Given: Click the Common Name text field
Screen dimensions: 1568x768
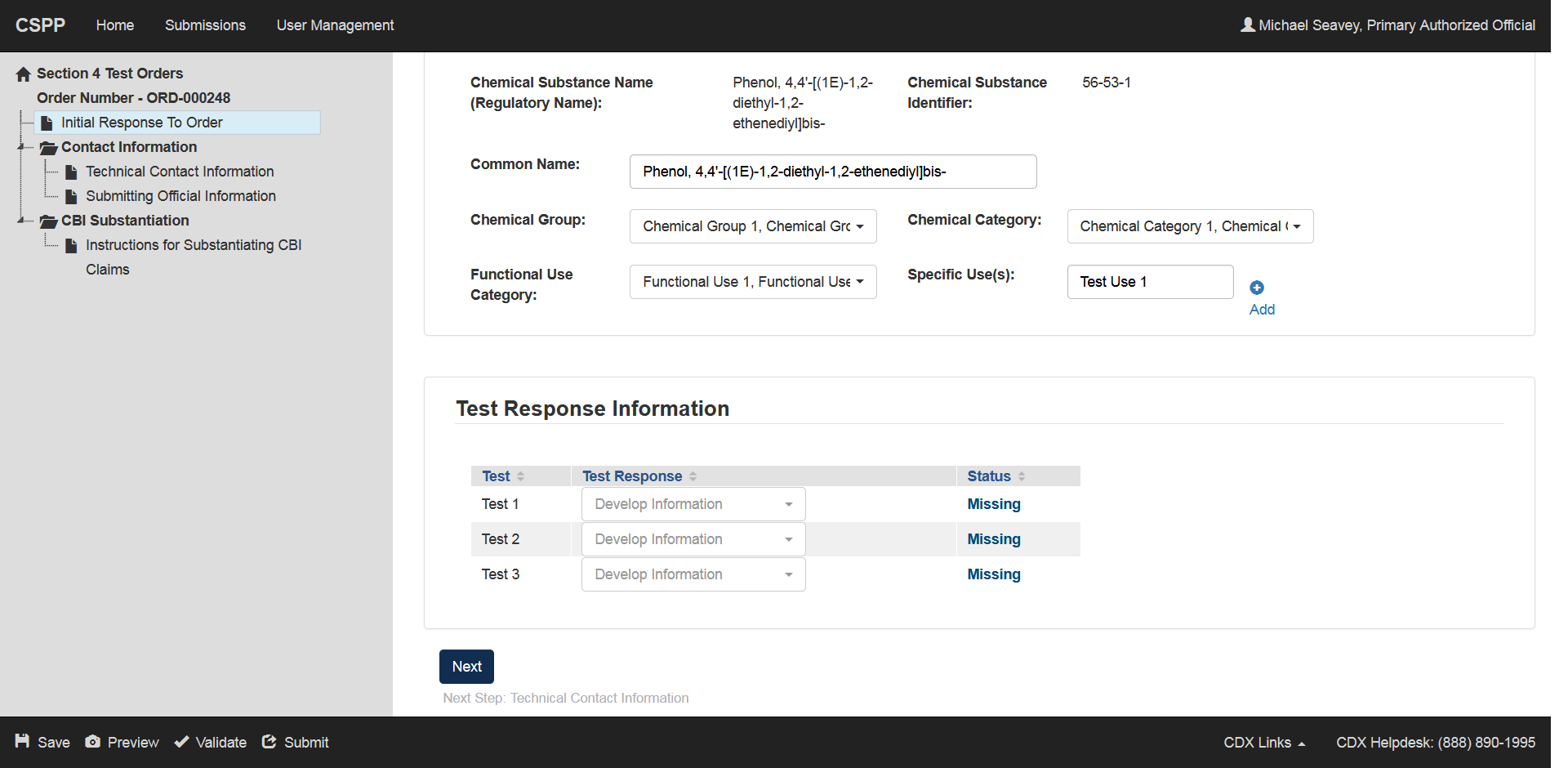Looking at the screenshot, I should tap(832, 172).
